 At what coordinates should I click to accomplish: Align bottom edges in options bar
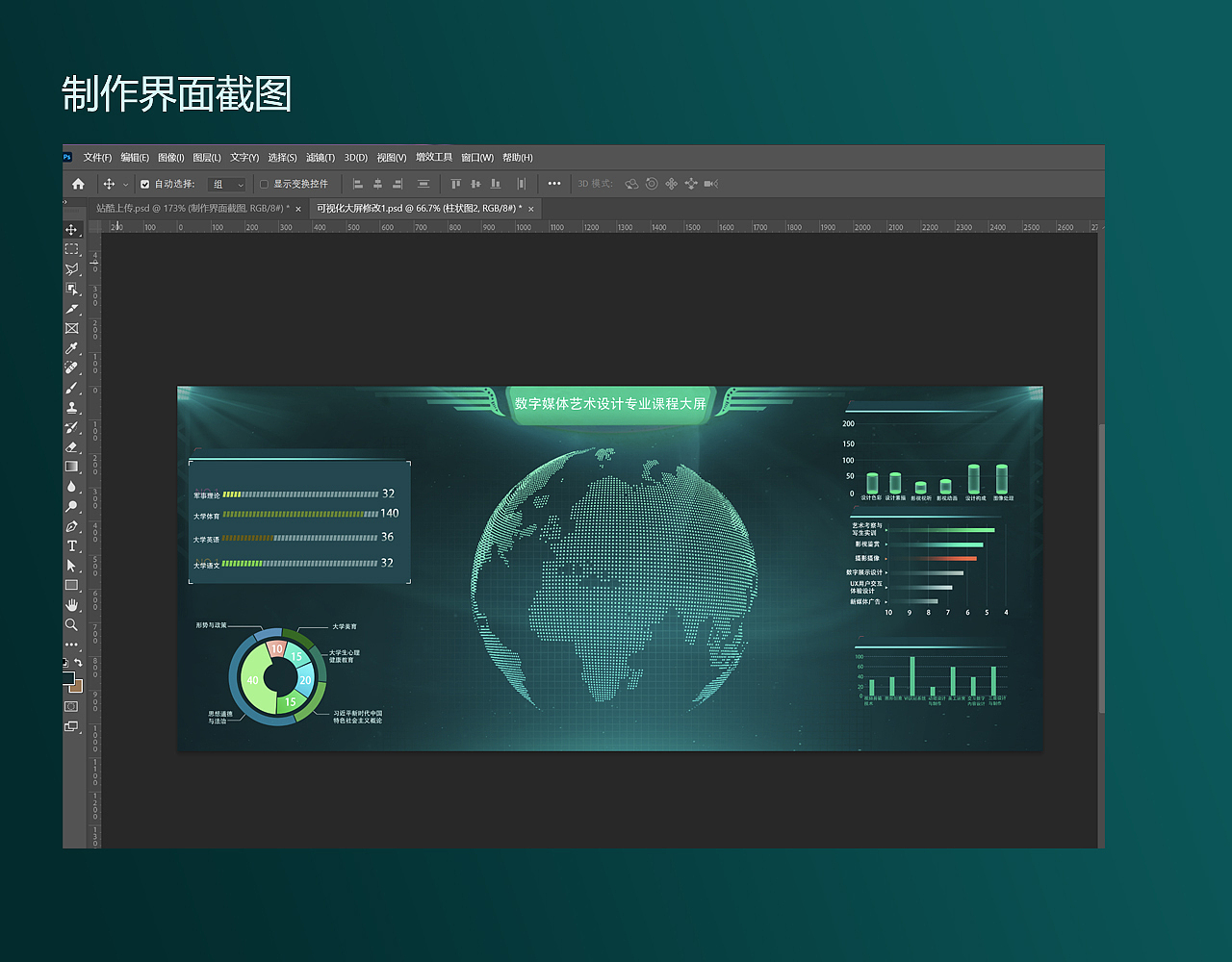(495, 184)
